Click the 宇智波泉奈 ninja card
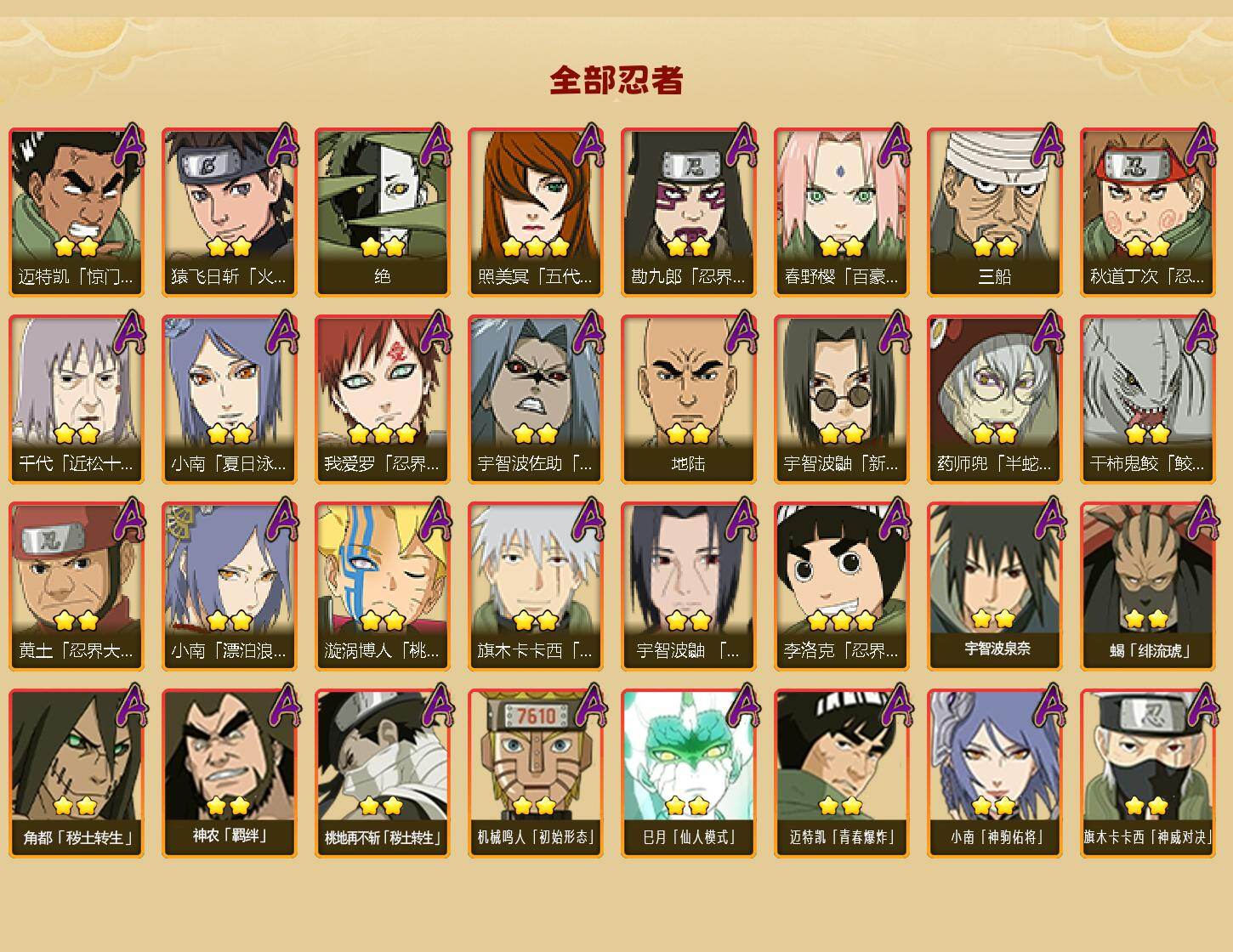 (994, 586)
